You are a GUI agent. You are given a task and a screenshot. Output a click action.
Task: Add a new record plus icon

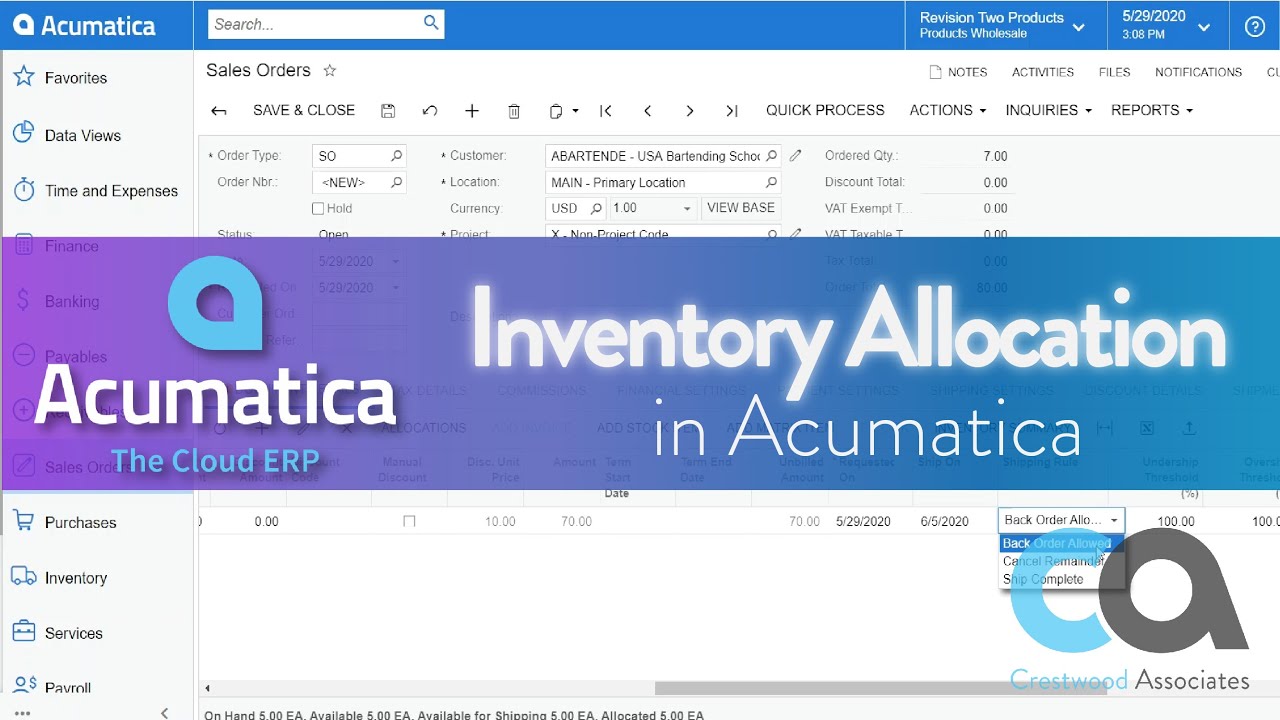(472, 111)
